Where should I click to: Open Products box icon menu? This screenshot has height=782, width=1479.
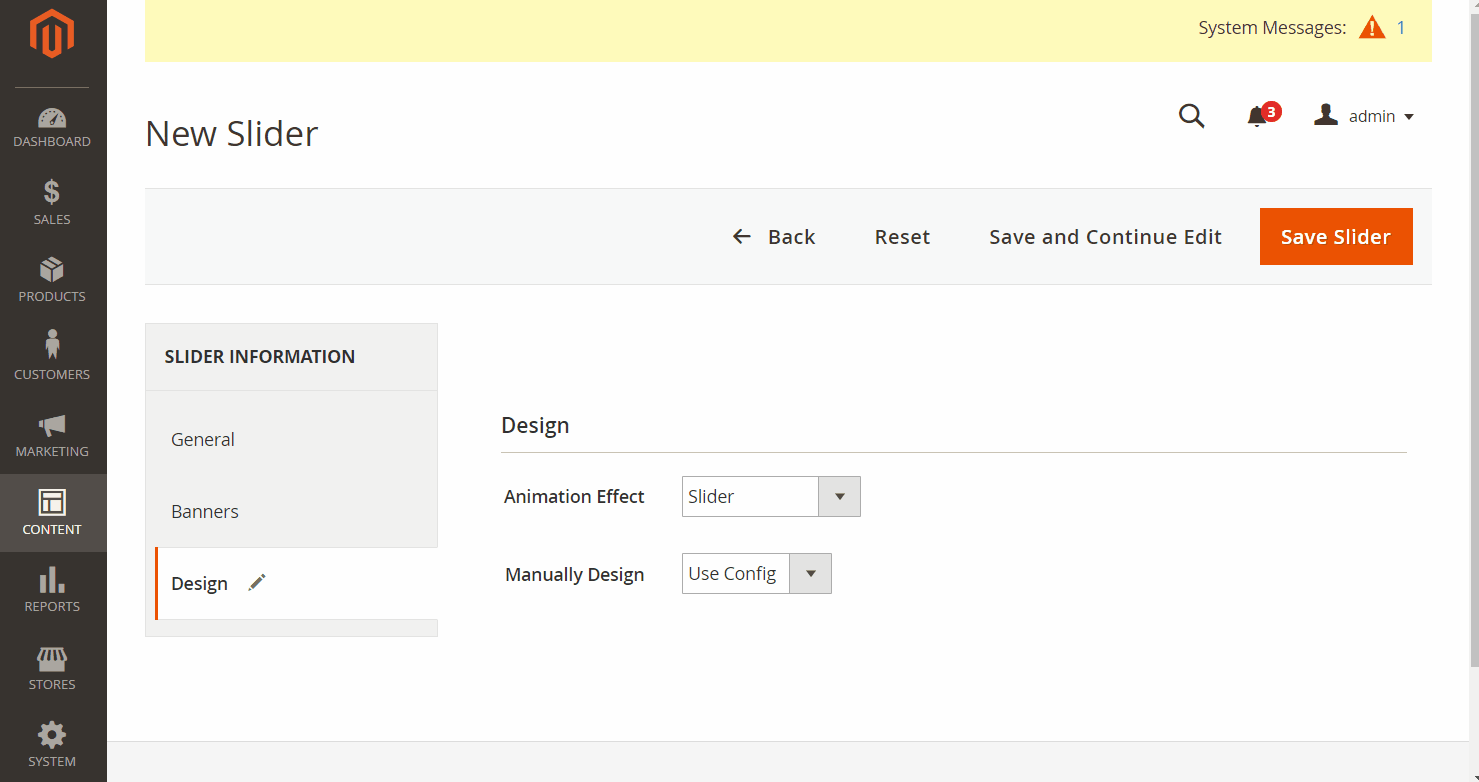[x=52, y=270]
